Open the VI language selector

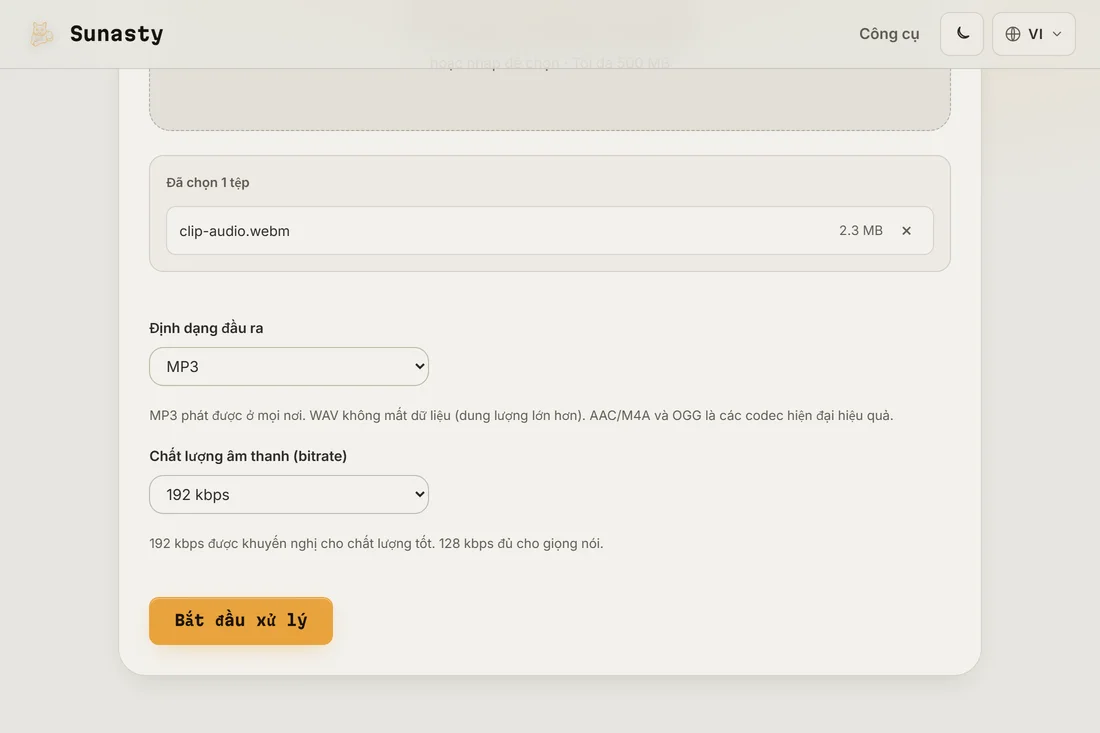(x=1033, y=34)
